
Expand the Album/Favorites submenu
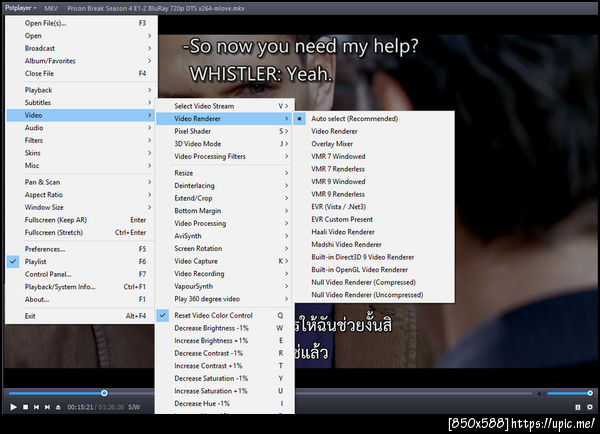click(80, 61)
